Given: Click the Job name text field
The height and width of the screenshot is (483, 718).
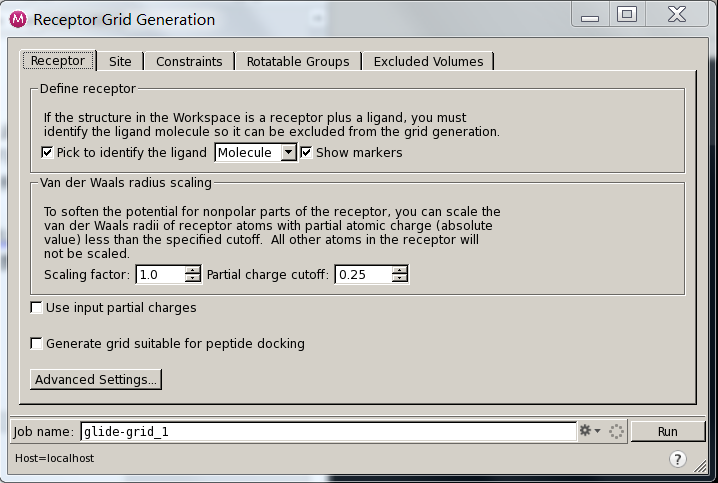Looking at the screenshot, I should coord(328,431).
